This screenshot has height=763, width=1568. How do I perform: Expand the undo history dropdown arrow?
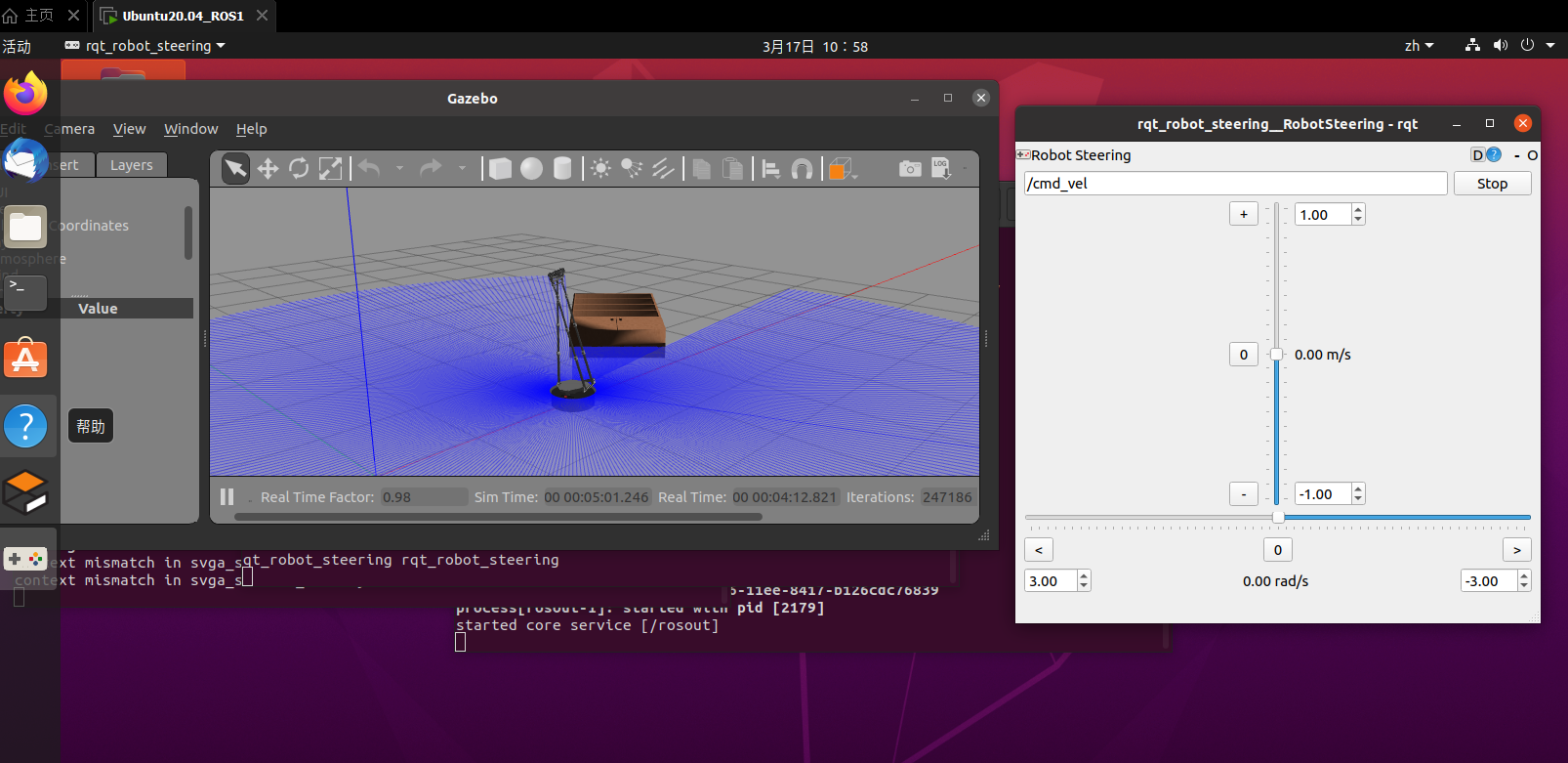(x=399, y=169)
